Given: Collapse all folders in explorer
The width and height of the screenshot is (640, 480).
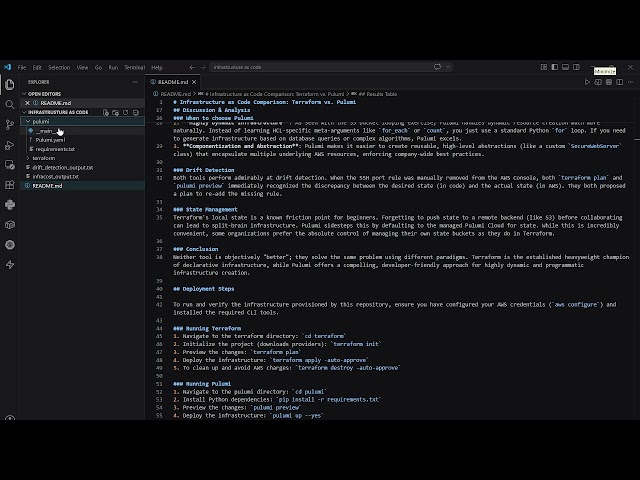Looking at the screenshot, I should [x=136, y=112].
